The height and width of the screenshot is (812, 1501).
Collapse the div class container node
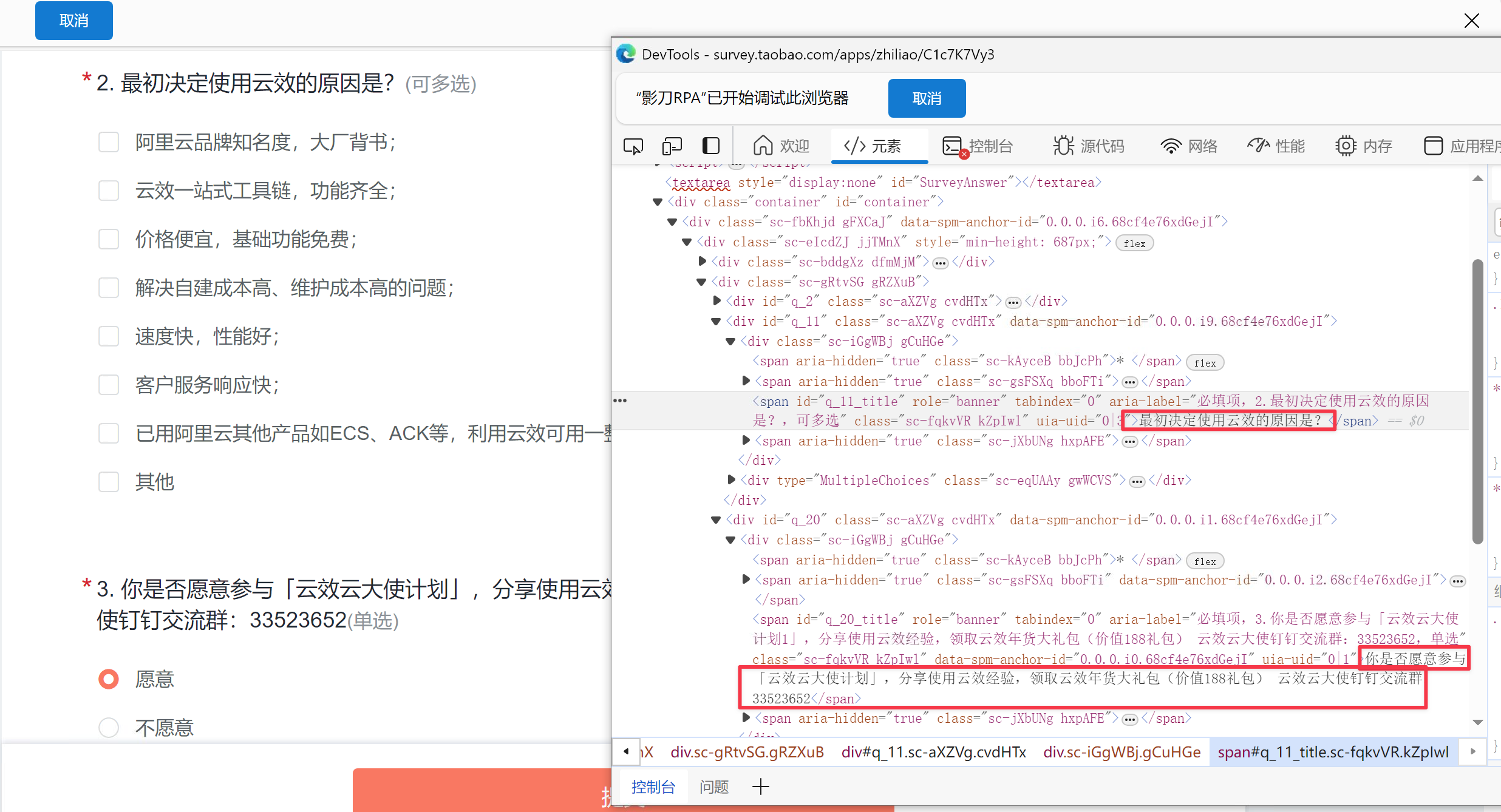pos(658,202)
